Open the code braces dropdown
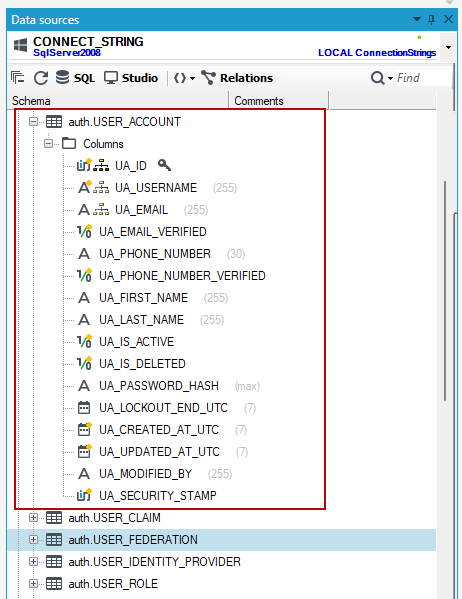Screen dimensions: 462x599 pos(184,78)
